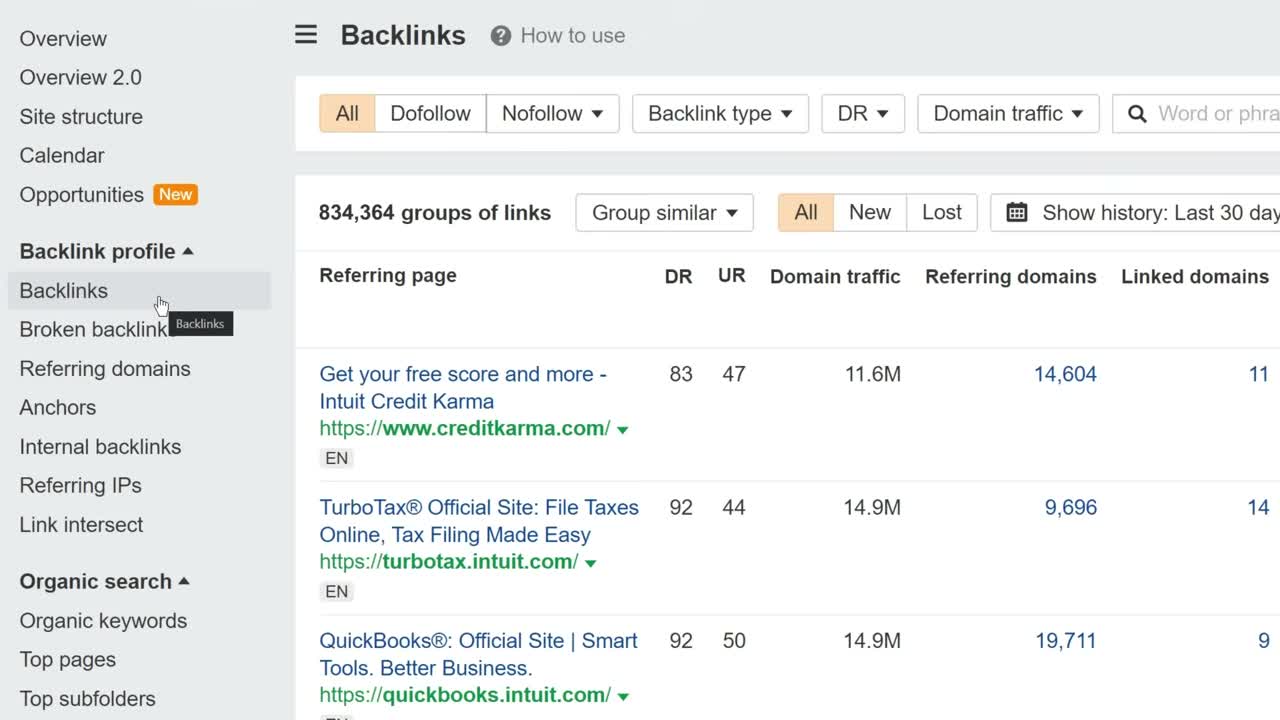The image size is (1280, 720).
Task: Open Internal backlinks report
Action: pos(101,447)
